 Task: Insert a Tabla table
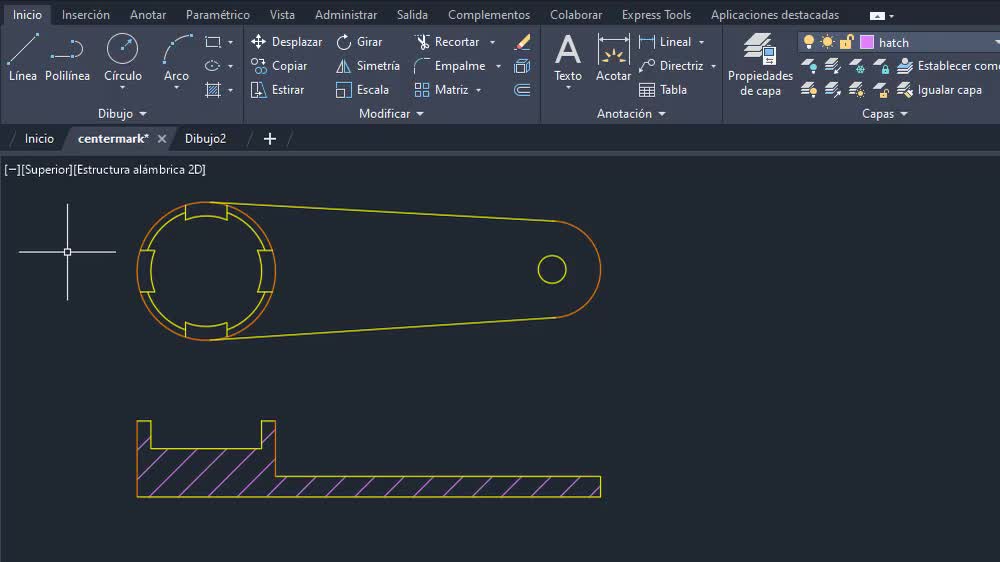[x=663, y=90]
